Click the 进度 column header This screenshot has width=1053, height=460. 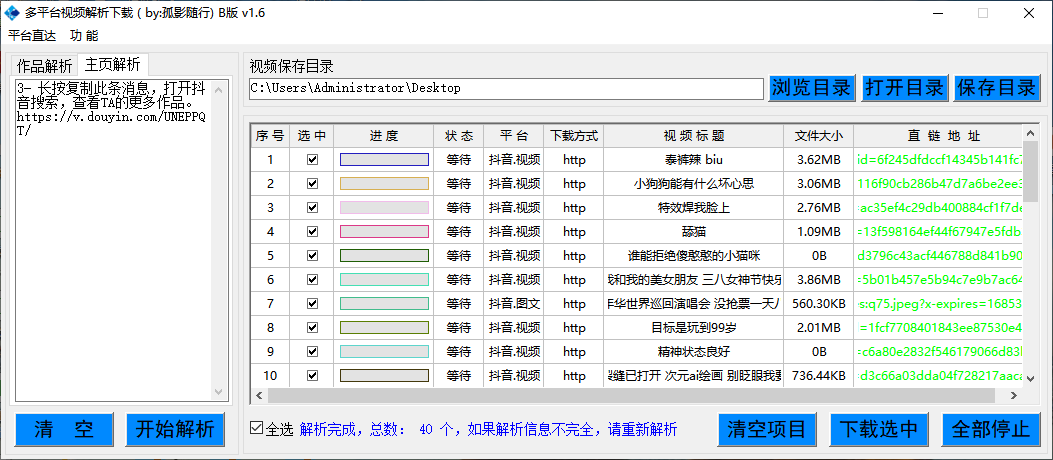click(384, 136)
